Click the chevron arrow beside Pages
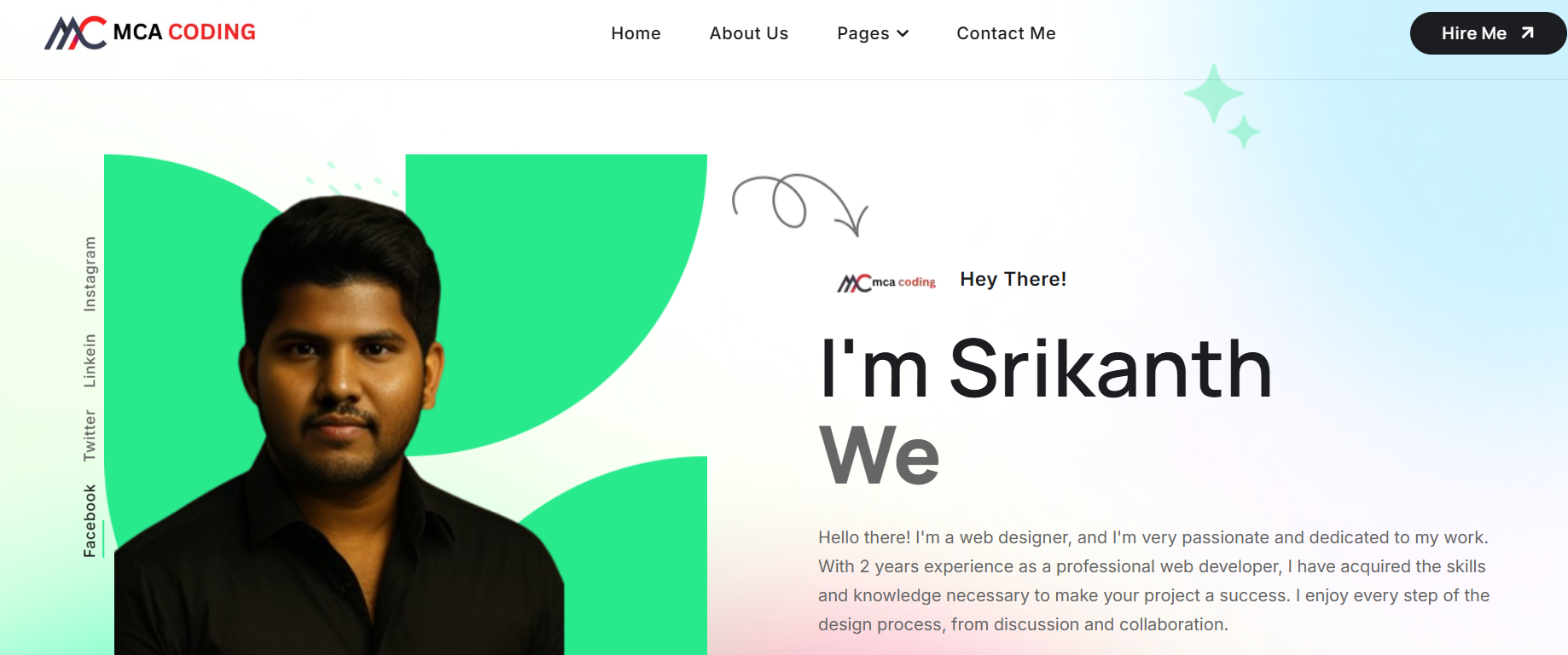The image size is (1568, 655). (x=903, y=33)
